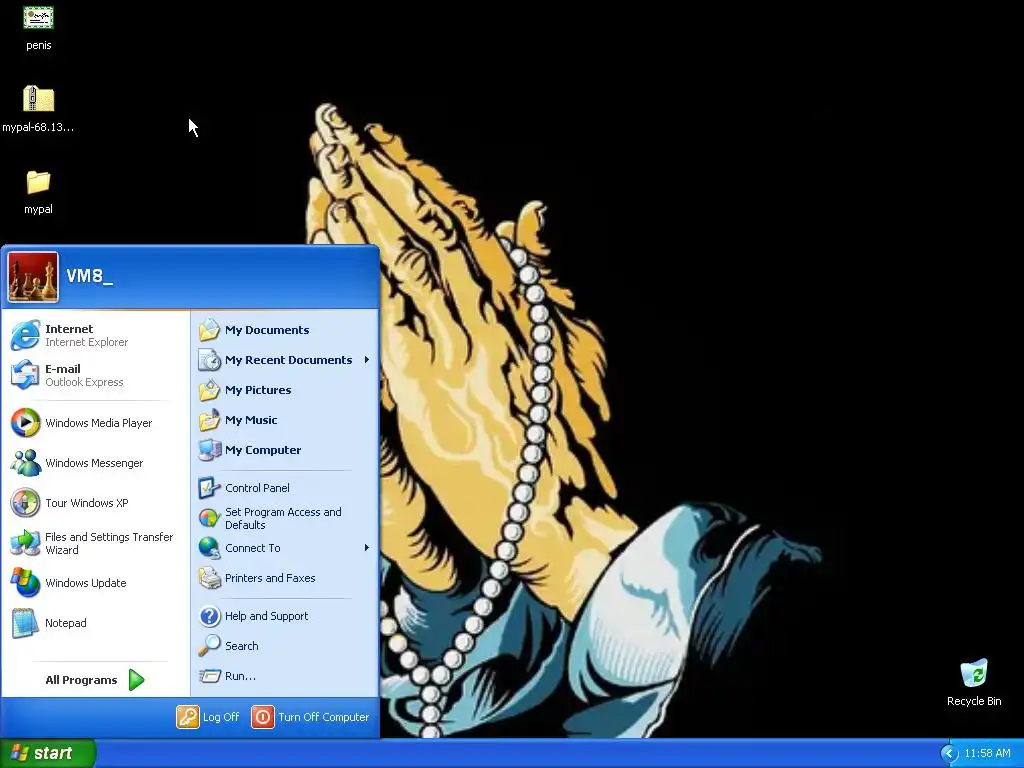
Task: Click the 'VM8_' user name text
Action: [x=89, y=276]
